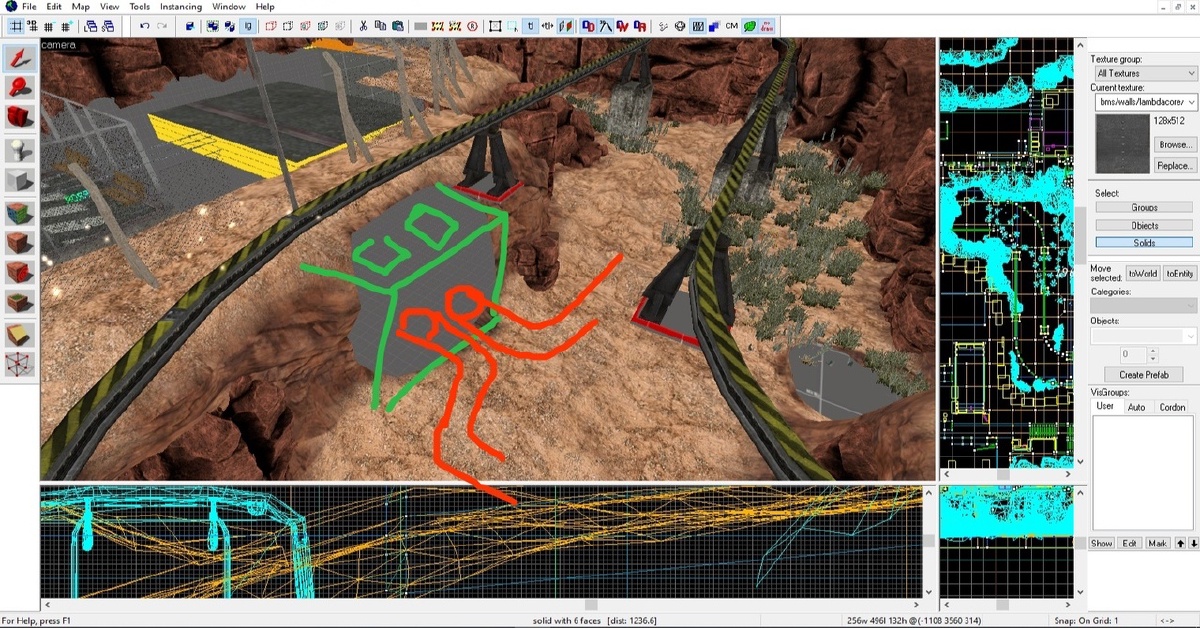Click the Create Prefab button

click(x=1144, y=372)
